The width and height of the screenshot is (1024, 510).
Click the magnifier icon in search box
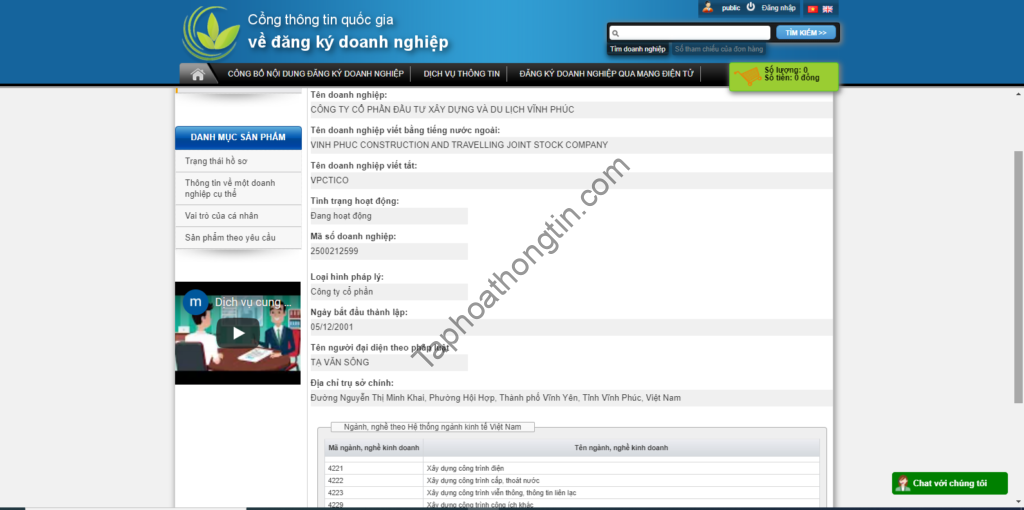click(x=615, y=33)
